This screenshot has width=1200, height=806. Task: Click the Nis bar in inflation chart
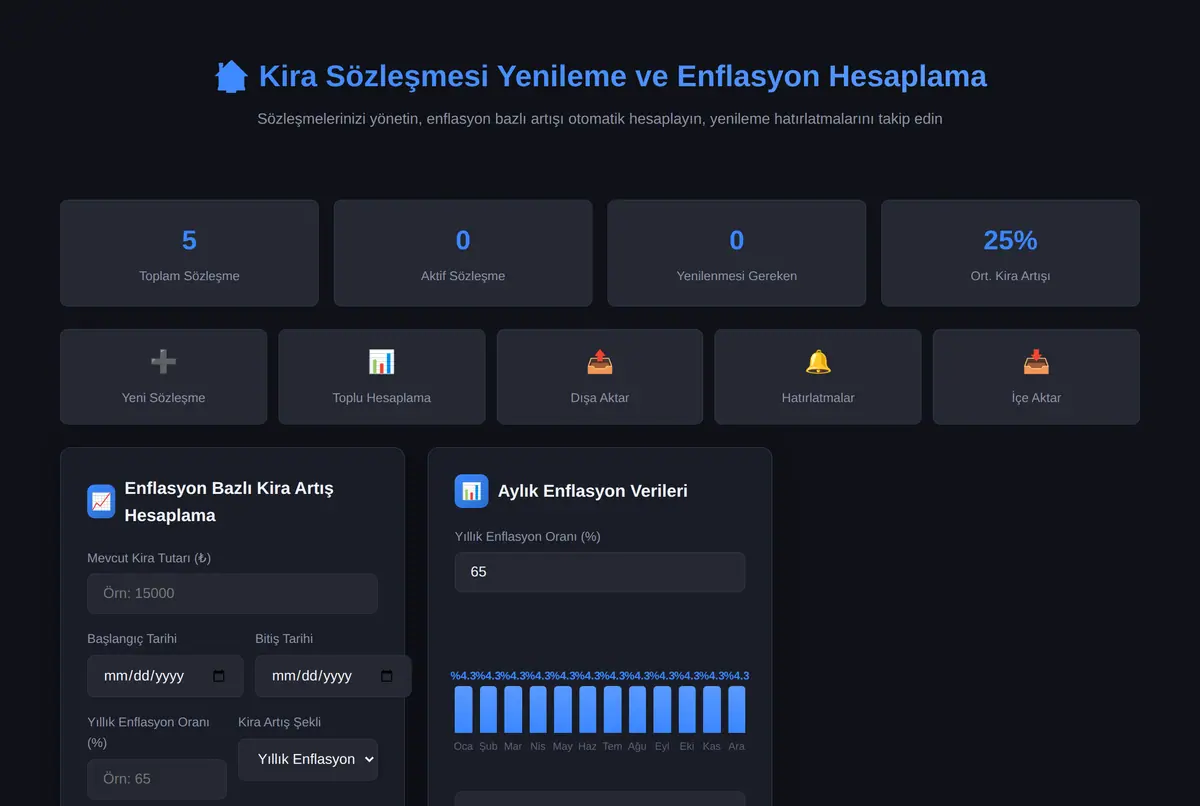[538, 709]
